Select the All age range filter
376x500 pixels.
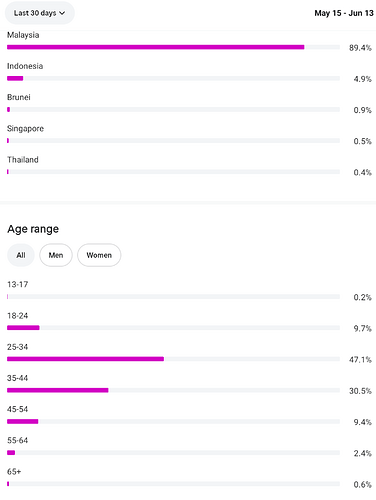click(21, 255)
